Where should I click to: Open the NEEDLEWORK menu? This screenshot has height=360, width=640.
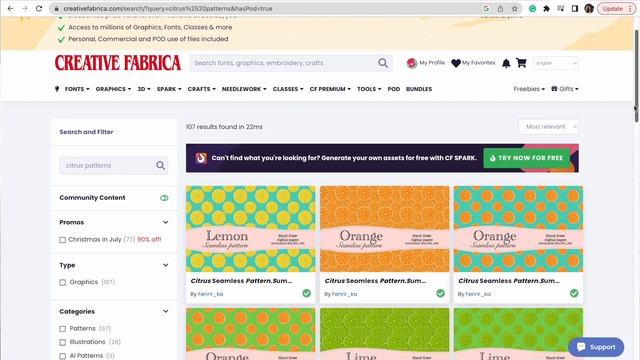[244, 89]
